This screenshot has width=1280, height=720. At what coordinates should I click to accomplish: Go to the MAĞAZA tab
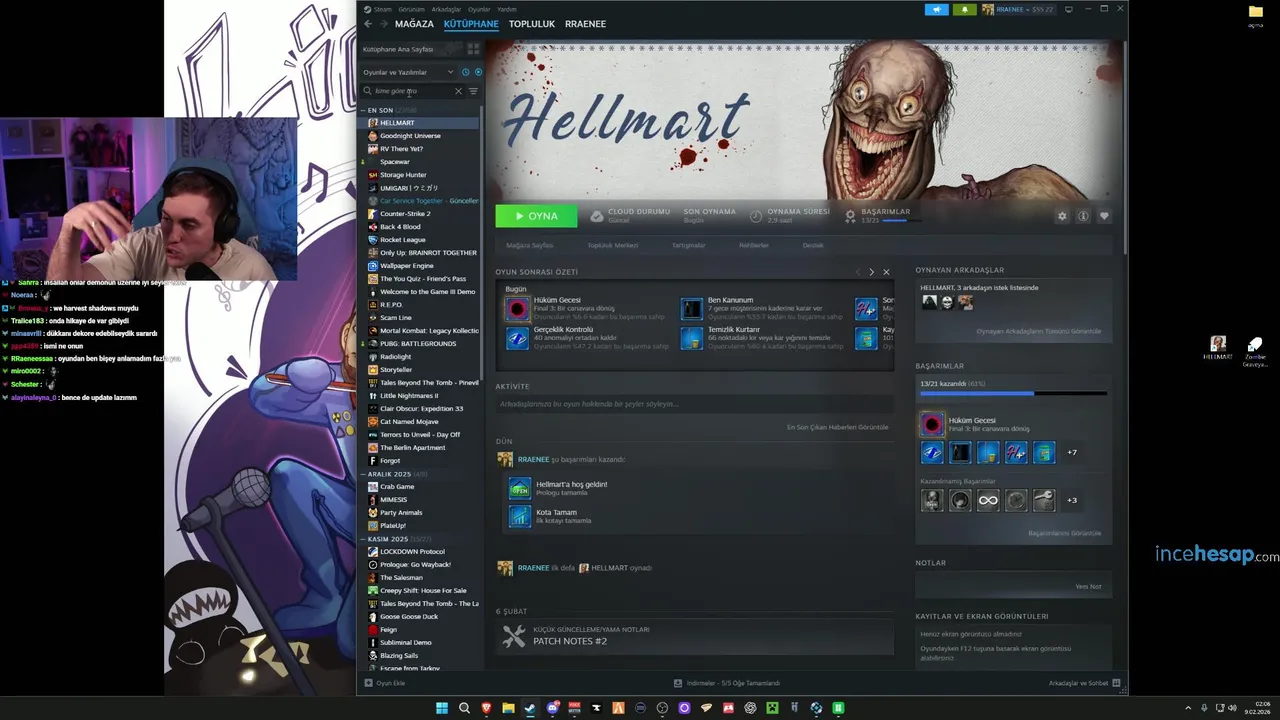pyautogui.click(x=414, y=24)
